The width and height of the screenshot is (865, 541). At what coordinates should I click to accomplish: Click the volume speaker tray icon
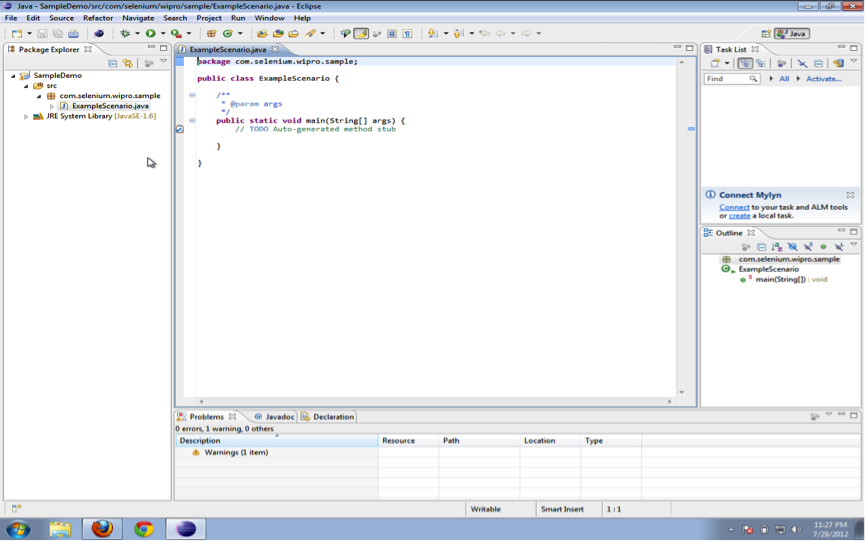[x=796, y=529]
